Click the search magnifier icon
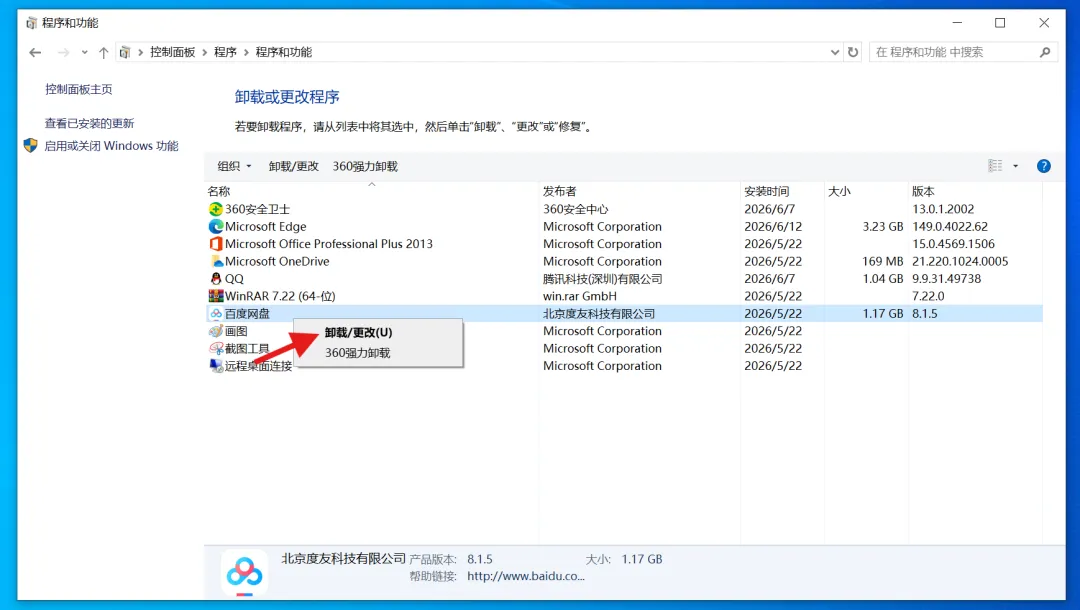The image size is (1080, 610). click(1045, 52)
